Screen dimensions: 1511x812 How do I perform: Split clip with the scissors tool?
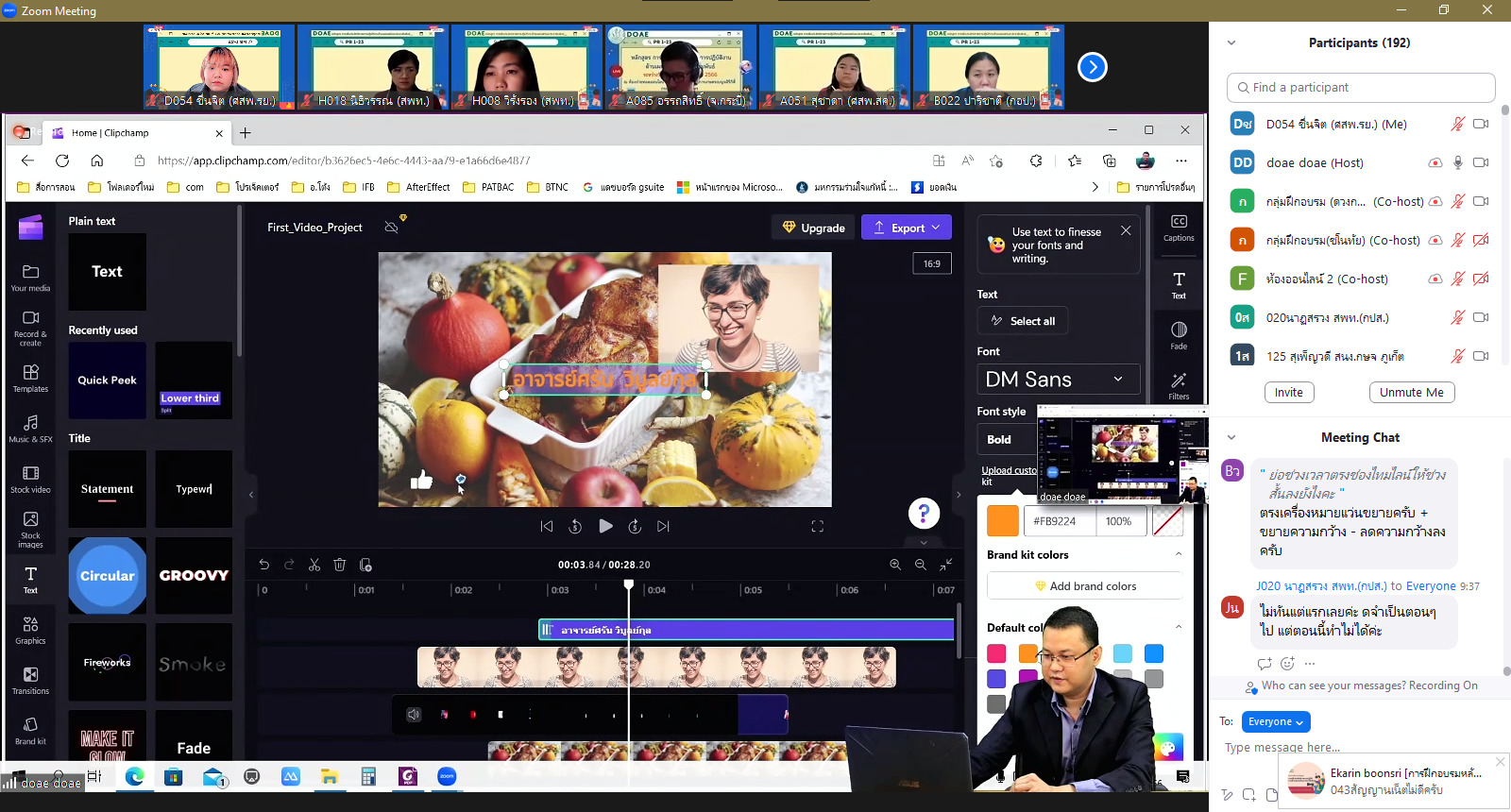pyautogui.click(x=314, y=565)
